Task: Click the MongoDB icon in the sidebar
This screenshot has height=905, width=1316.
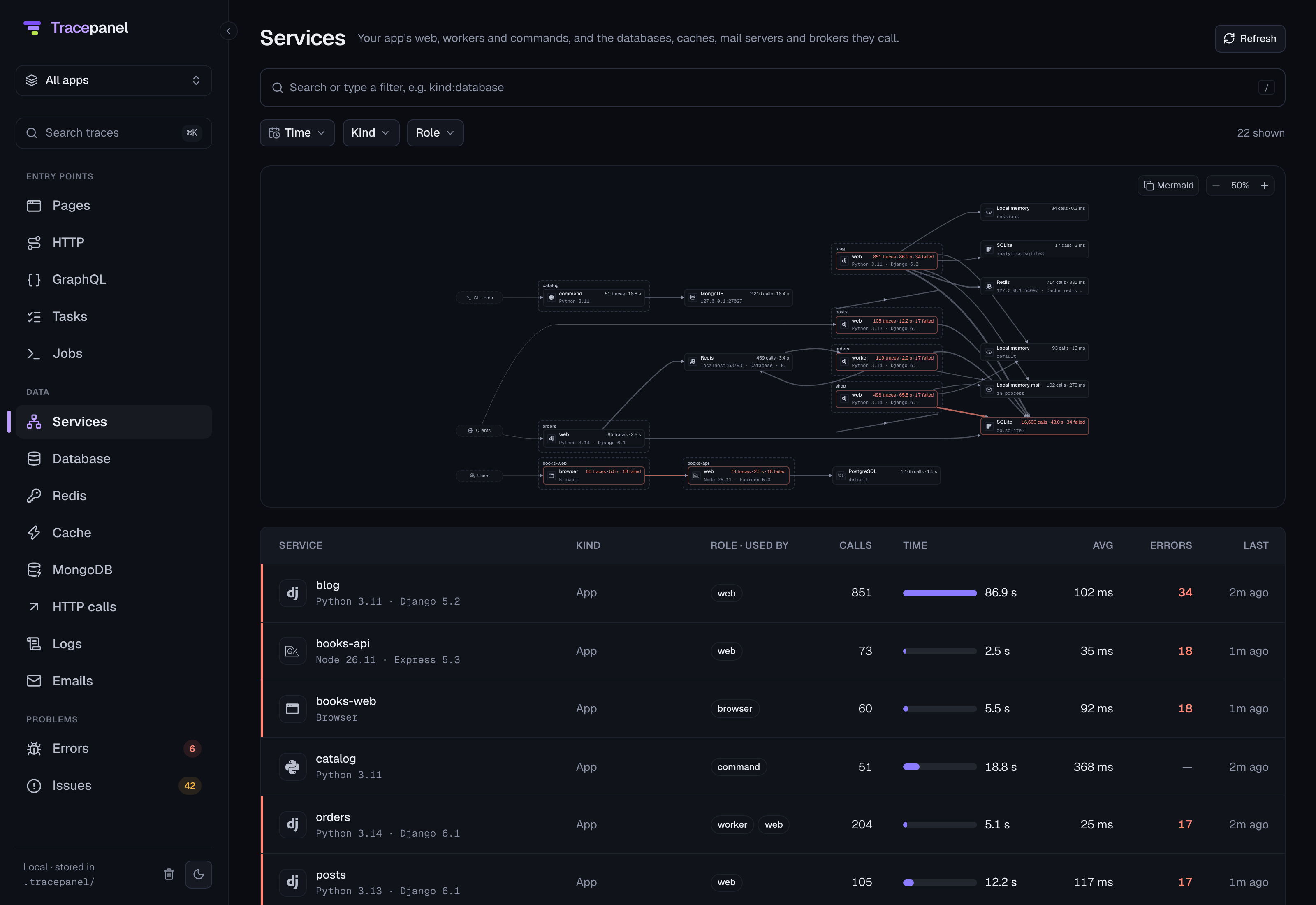Action: click(x=34, y=570)
